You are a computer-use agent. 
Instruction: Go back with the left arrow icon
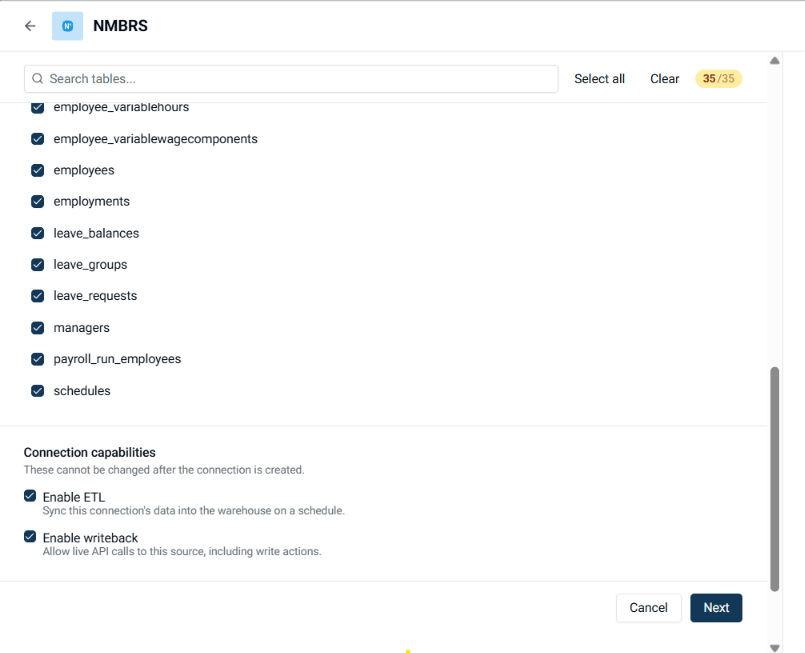(30, 26)
